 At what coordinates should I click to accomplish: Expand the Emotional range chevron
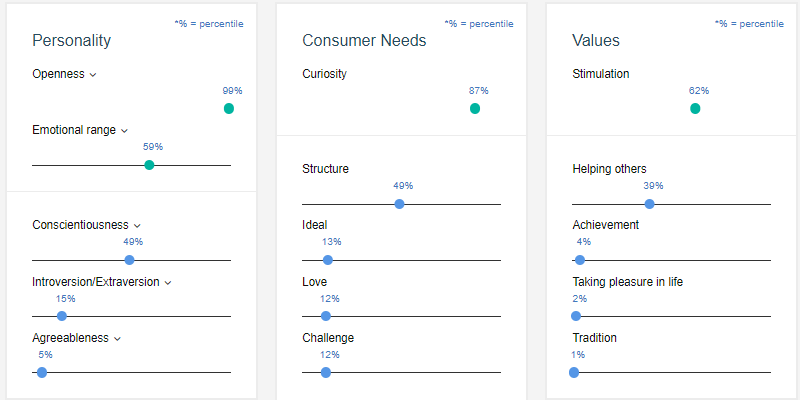tap(125, 130)
